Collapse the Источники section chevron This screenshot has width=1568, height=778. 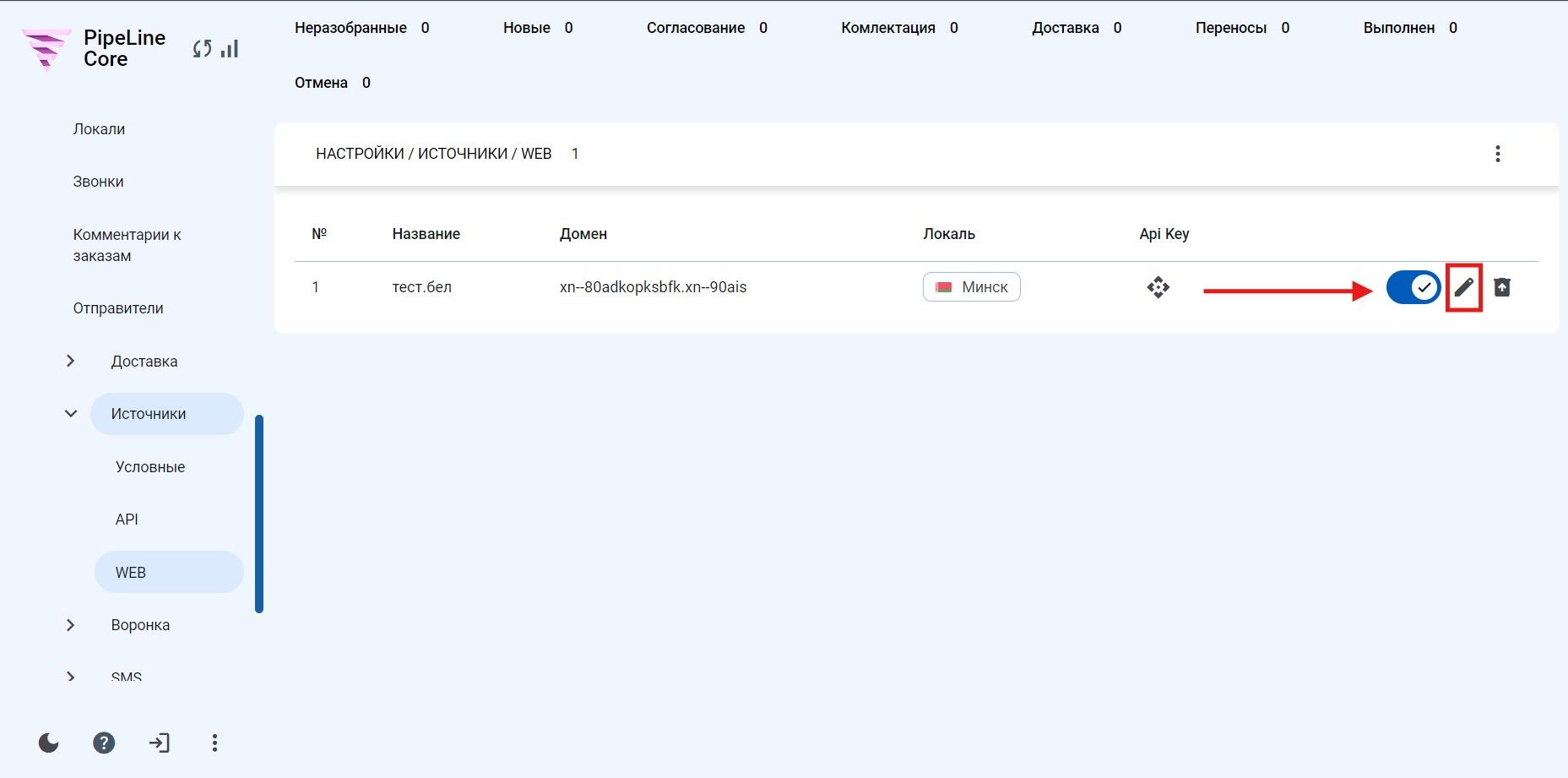click(71, 413)
